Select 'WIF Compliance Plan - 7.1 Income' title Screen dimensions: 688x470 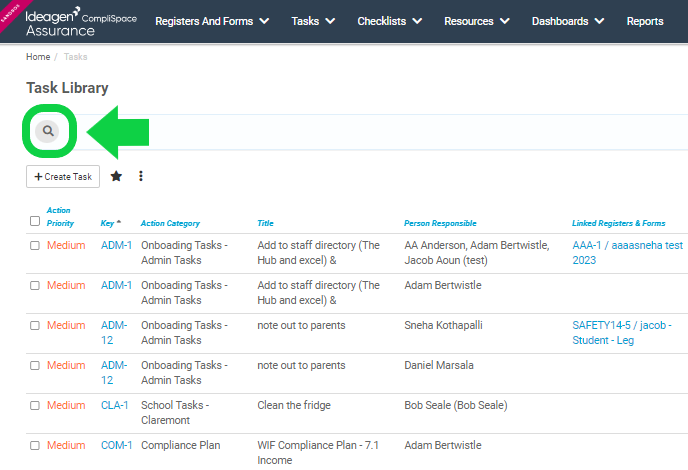pos(318,452)
